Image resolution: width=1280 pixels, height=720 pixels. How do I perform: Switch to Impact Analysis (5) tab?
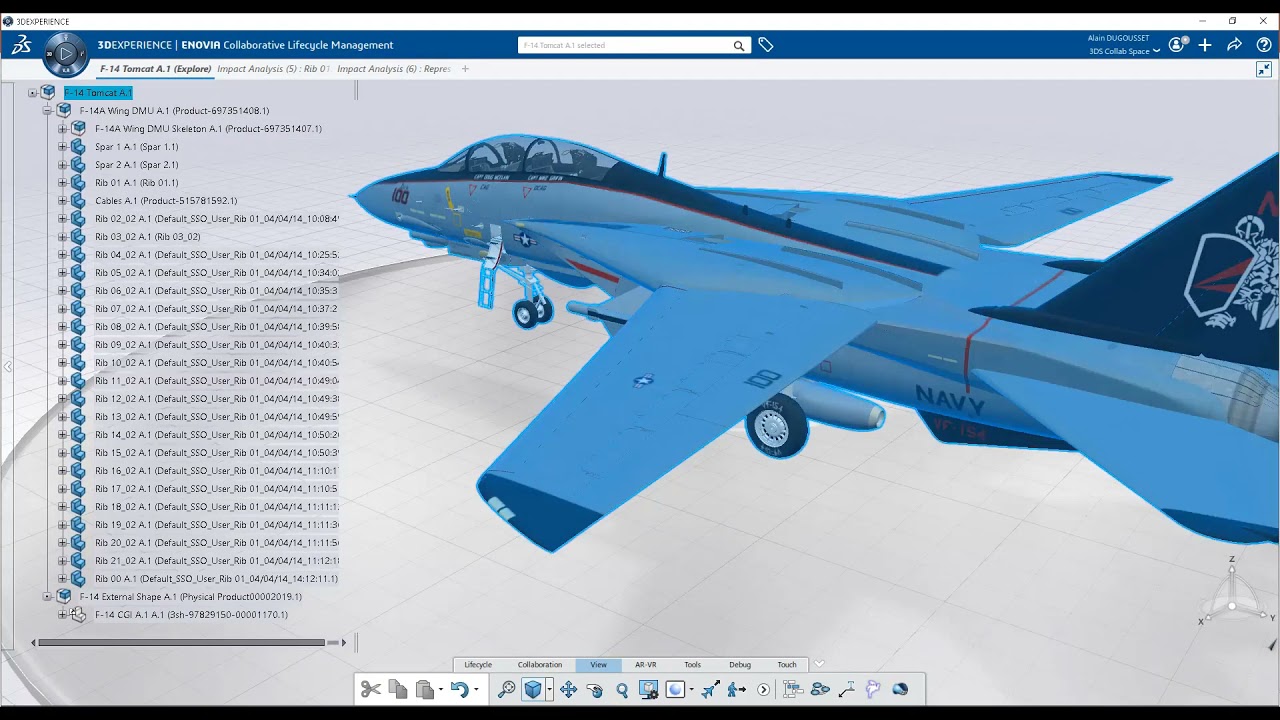(273, 69)
